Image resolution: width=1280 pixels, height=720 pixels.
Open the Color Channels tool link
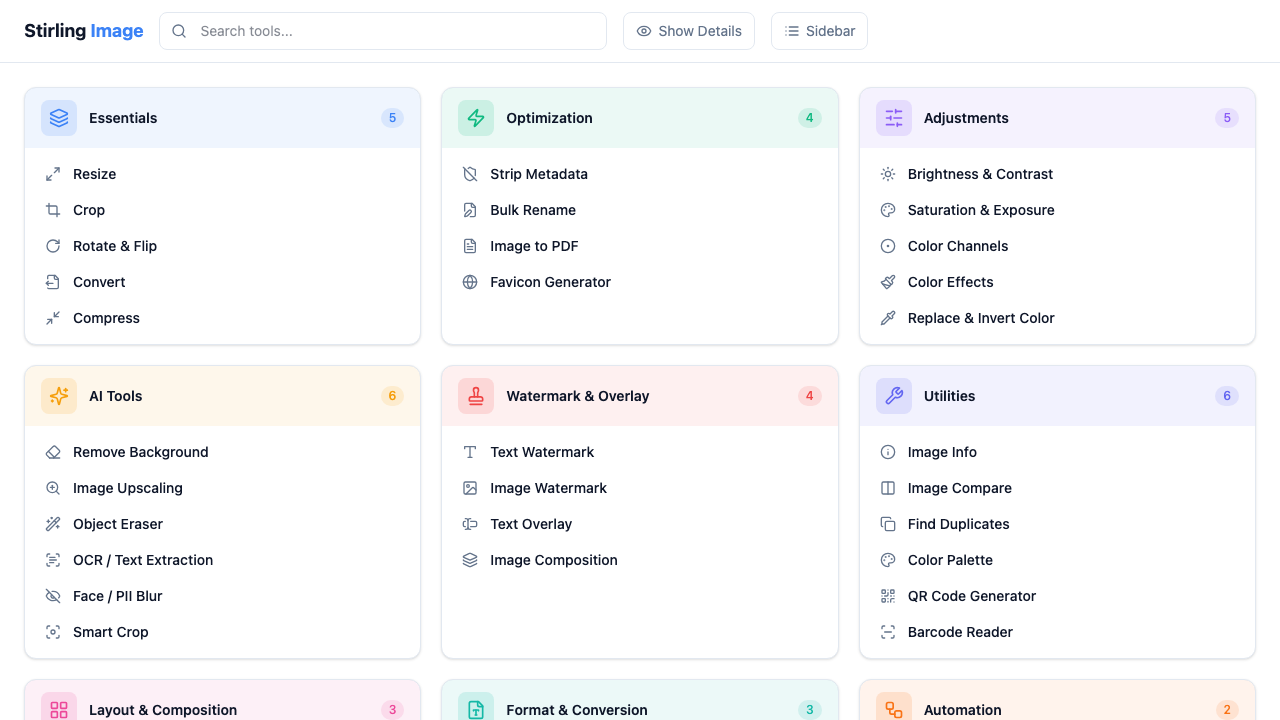(x=1057, y=246)
